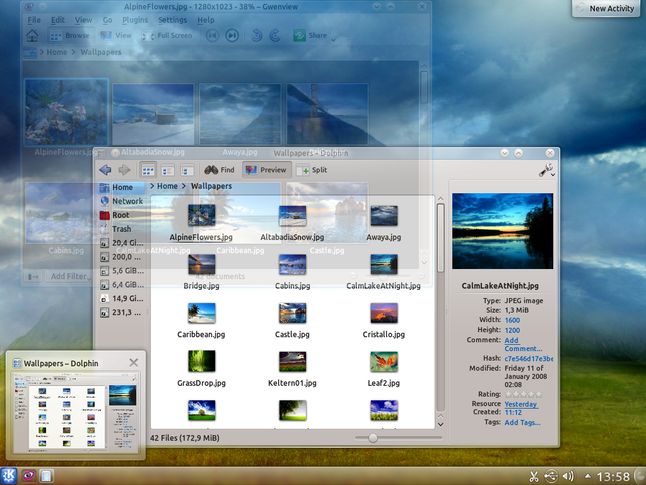Screen dimensions: 646x485
Task: Select Awaya.jpg file in Dolphin
Action: click(x=384, y=223)
